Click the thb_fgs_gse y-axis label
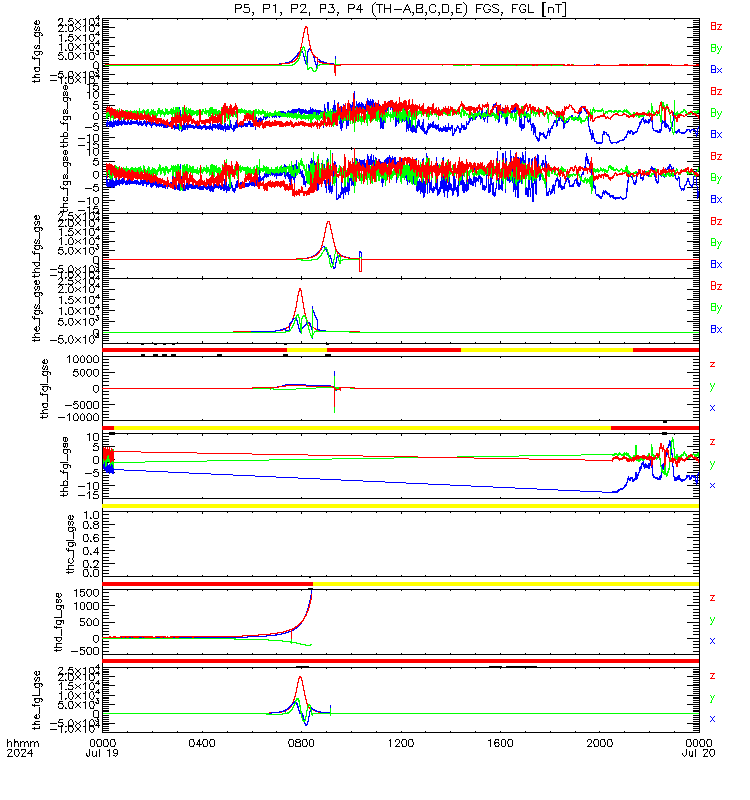Viewport: 750px width, 800px height. [65, 116]
